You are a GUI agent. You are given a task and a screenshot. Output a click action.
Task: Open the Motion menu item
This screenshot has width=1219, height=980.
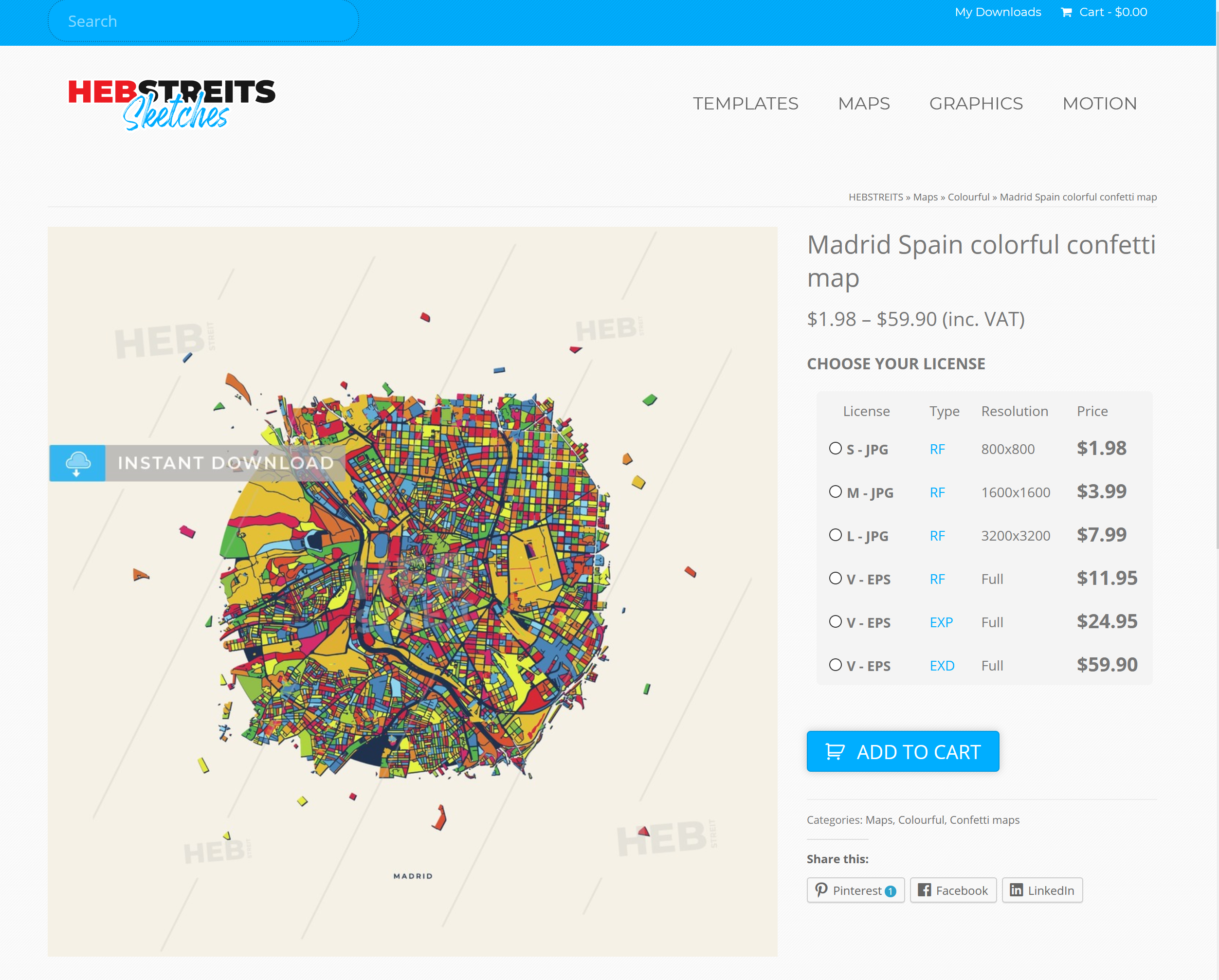[1099, 104]
